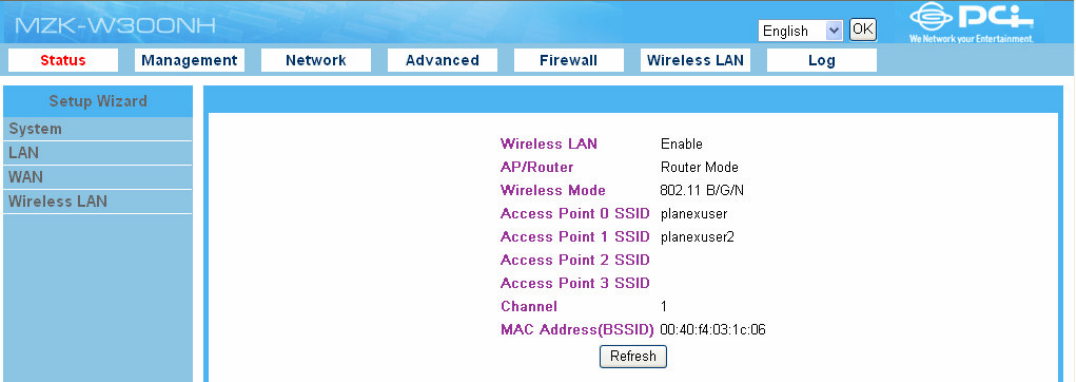Image resolution: width=1076 pixels, height=382 pixels.
Task: Launch the Setup Wizard
Action: [97, 102]
